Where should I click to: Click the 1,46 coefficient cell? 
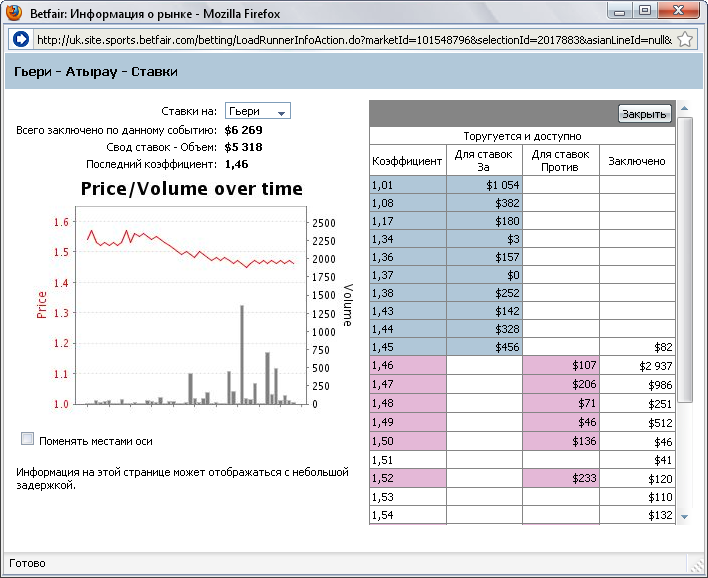(x=408, y=365)
